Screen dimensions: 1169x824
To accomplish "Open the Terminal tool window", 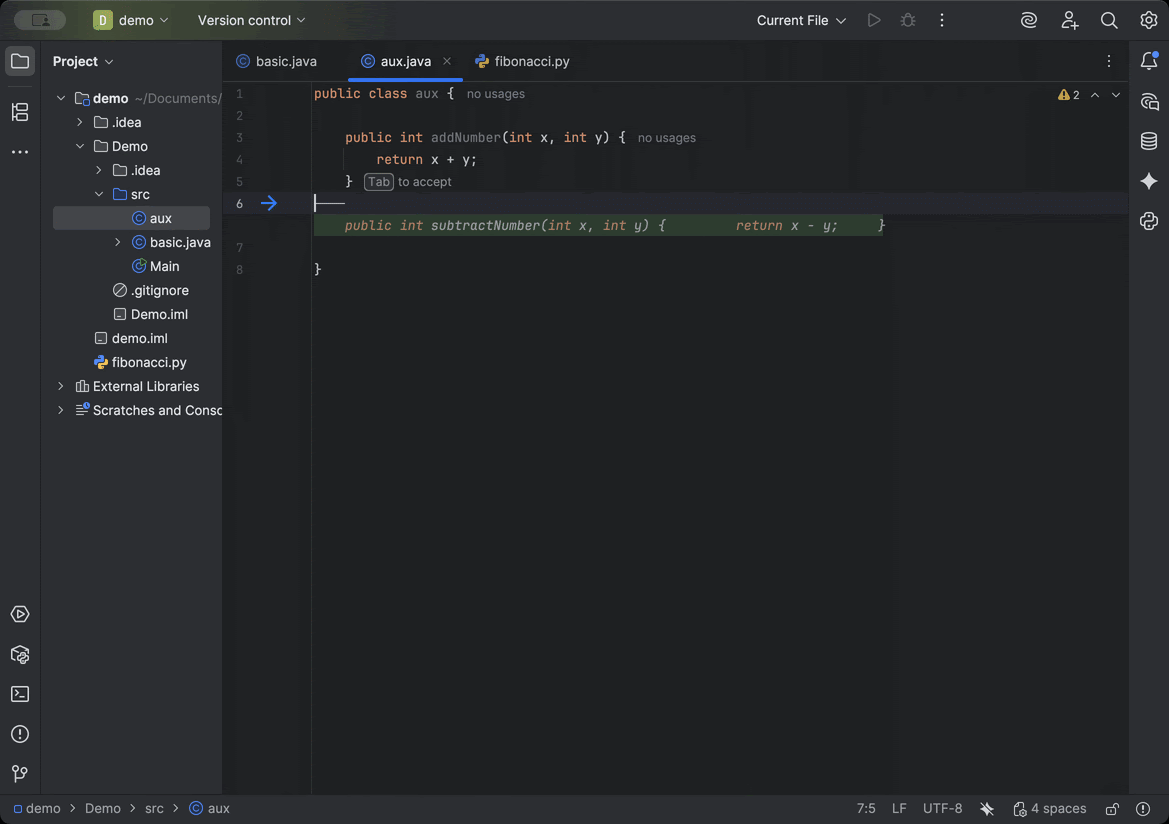I will click(x=20, y=694).
